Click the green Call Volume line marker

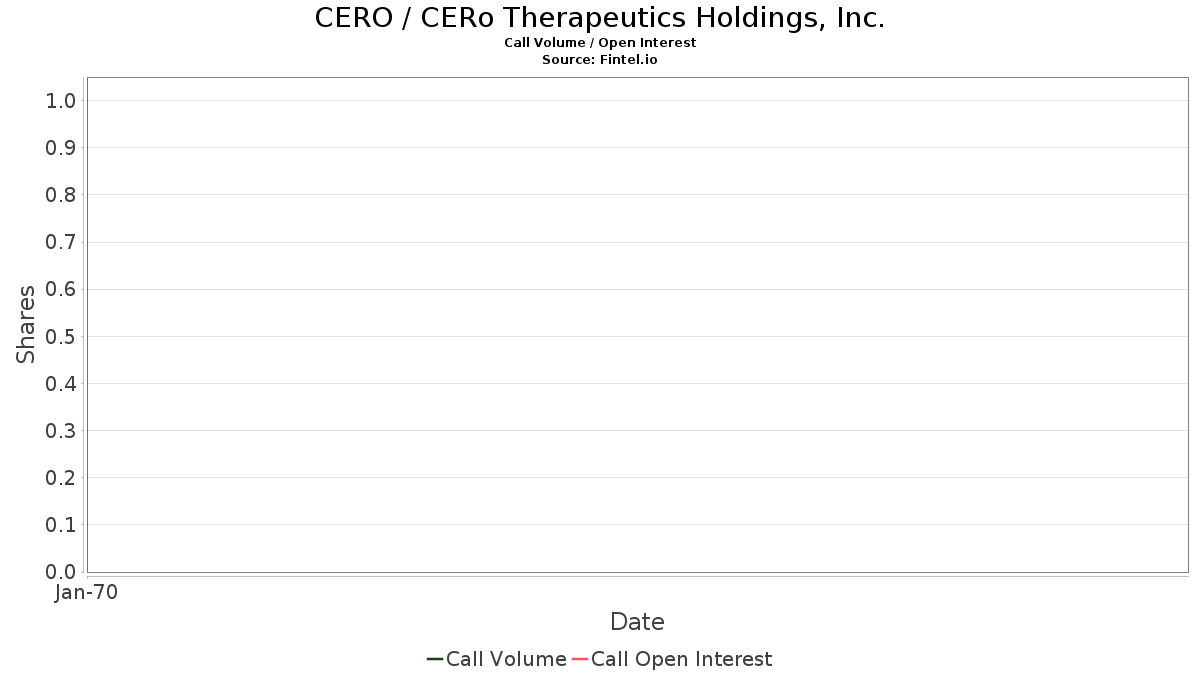tap(435, 659)
